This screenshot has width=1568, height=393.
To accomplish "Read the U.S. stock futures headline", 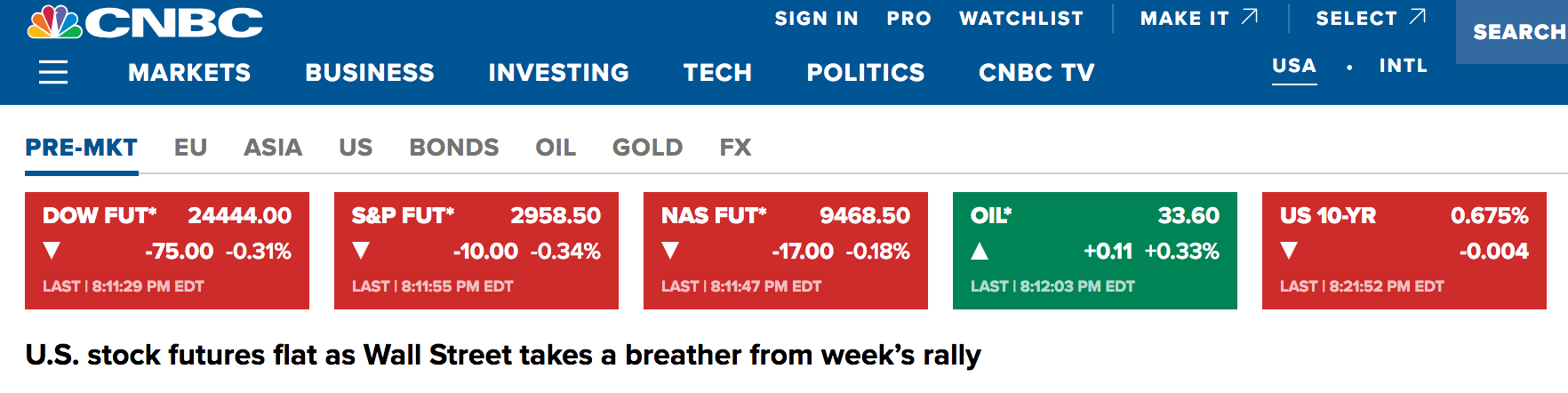I will 503,355.
